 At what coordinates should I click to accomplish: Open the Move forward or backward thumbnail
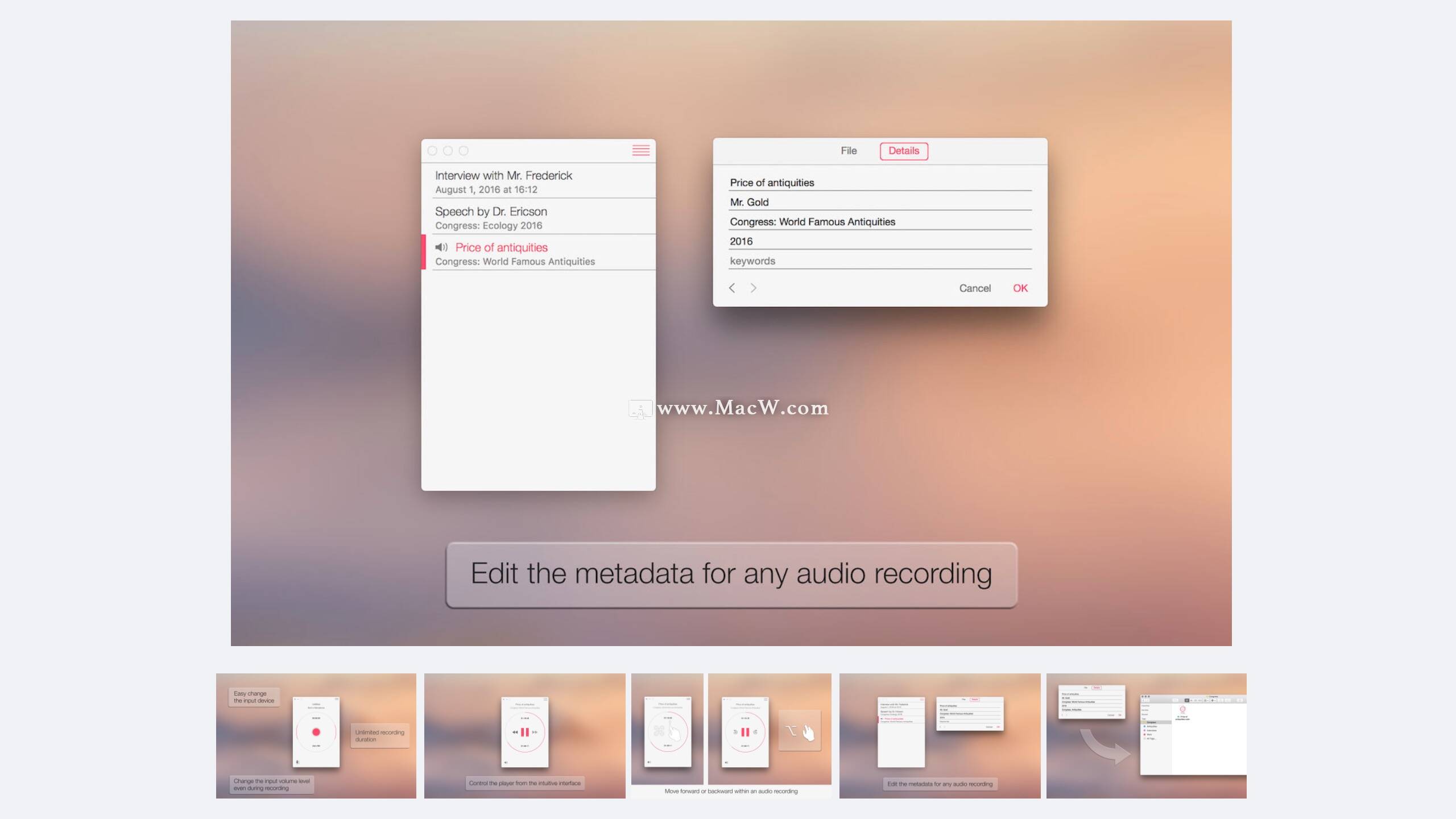731,735
